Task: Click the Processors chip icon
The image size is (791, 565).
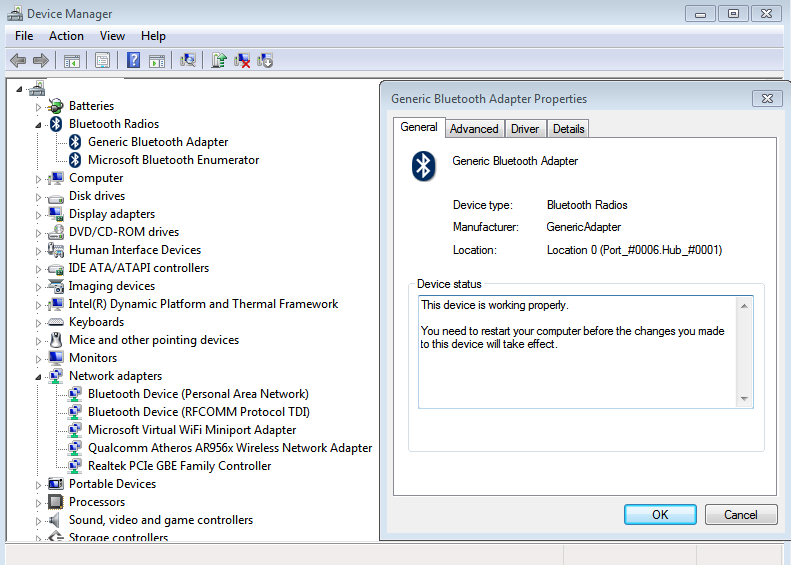Action: (x=55, y=502)
